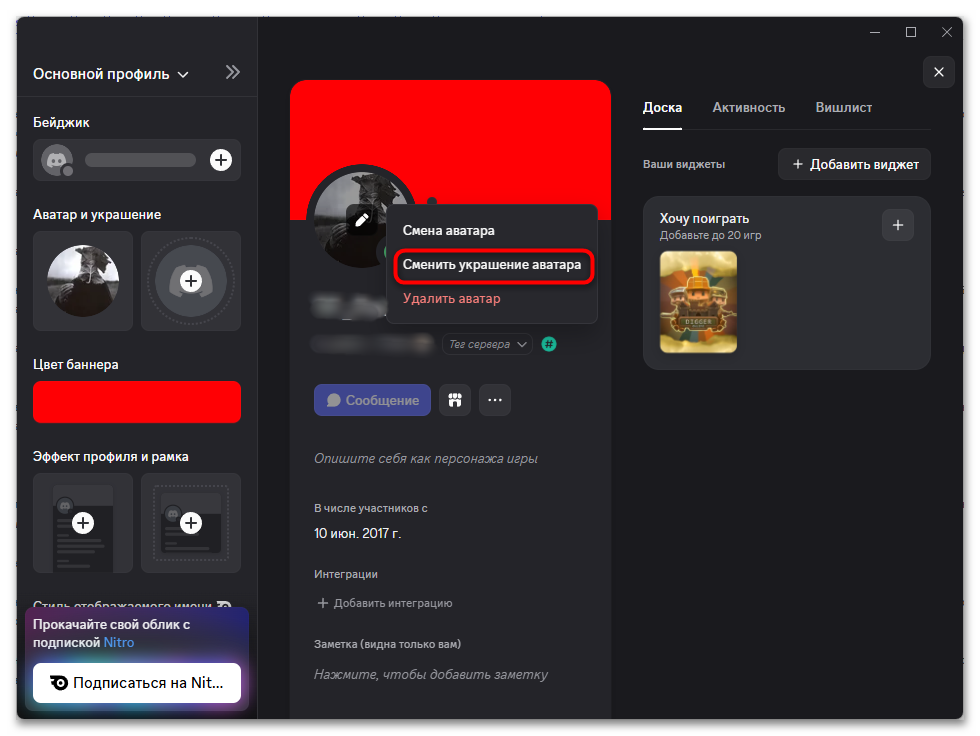
Task: Close the profile editor with X button
Action: click(x=939, y=72)
